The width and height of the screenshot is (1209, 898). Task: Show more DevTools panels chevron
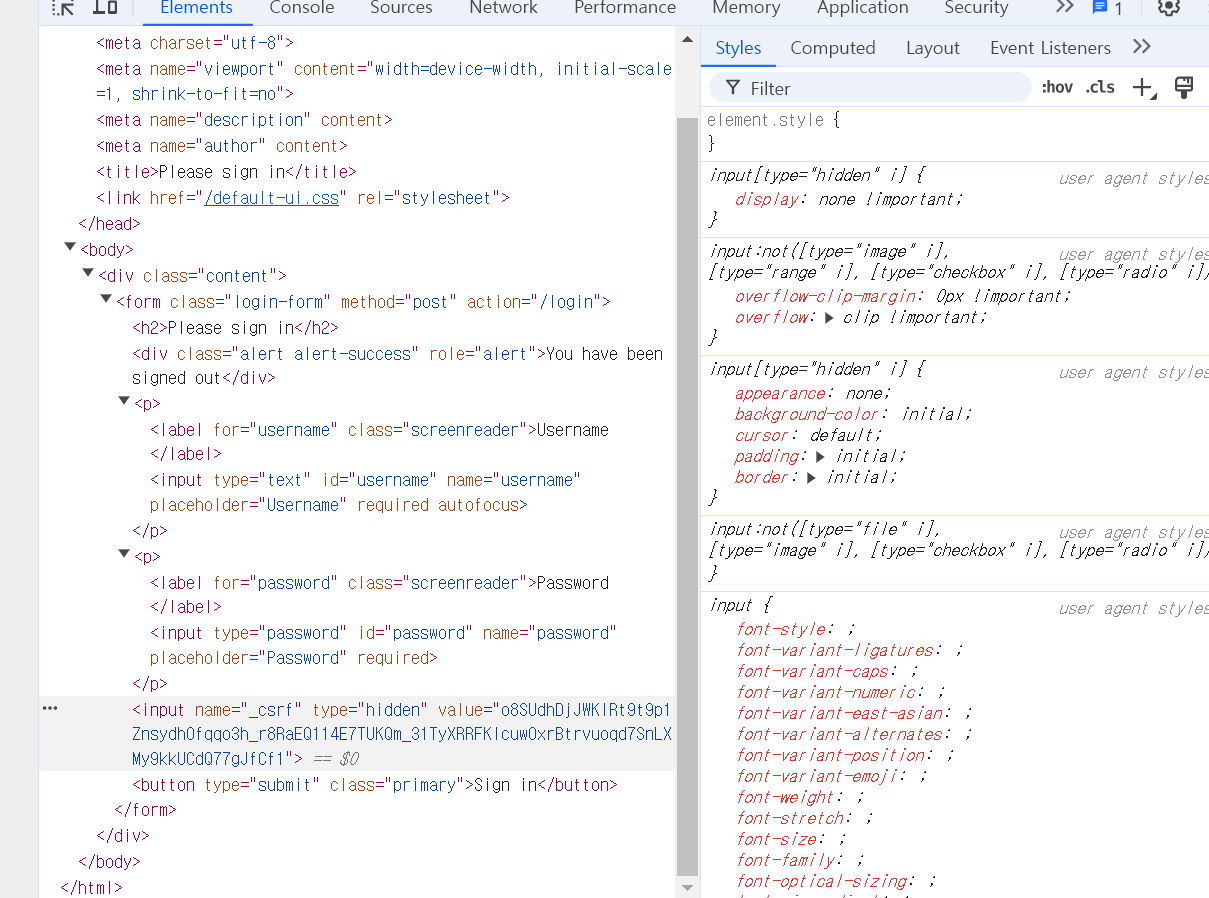tap(1064, 7)
